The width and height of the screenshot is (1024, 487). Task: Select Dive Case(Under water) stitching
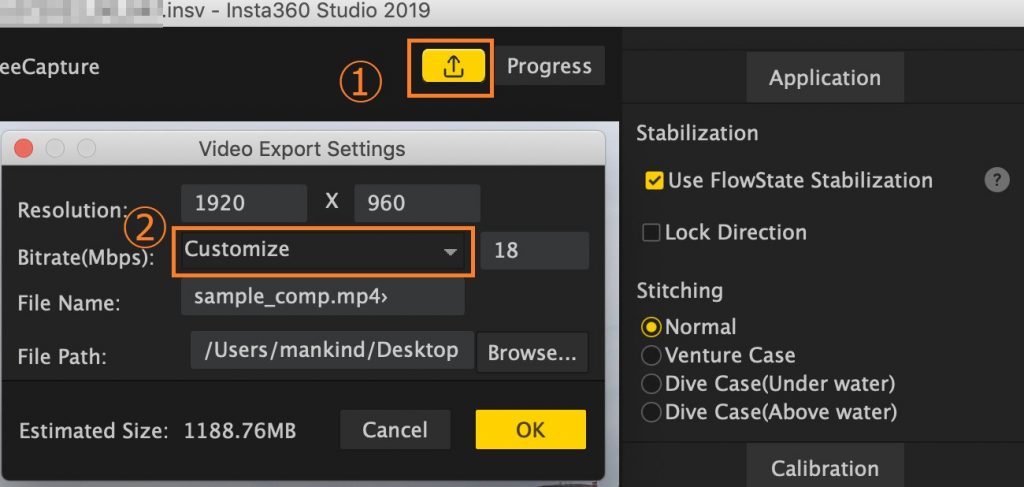651,384
